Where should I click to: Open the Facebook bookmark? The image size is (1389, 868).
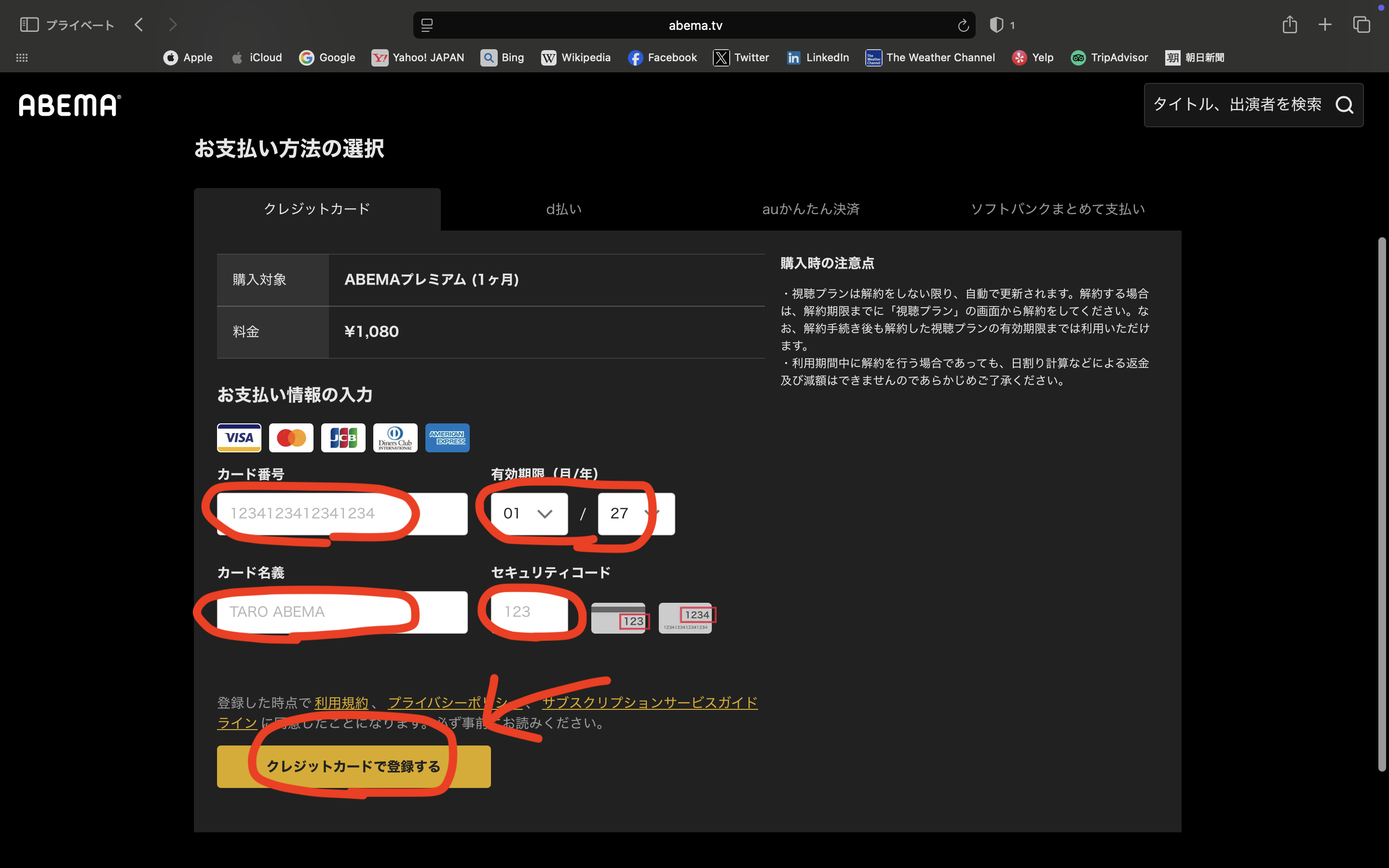click(x=662, y=57)
